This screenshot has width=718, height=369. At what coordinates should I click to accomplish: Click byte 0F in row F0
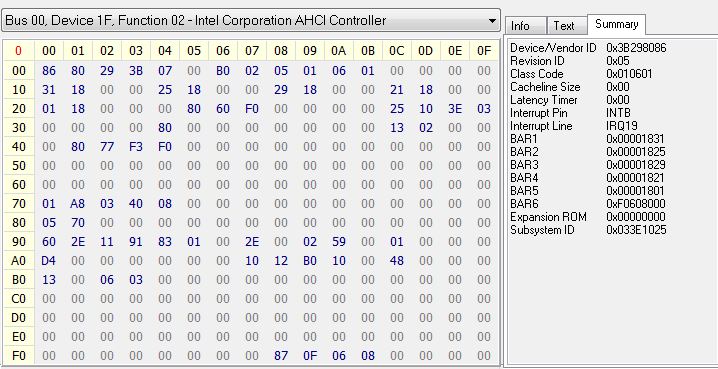click(x=310, y=355)
